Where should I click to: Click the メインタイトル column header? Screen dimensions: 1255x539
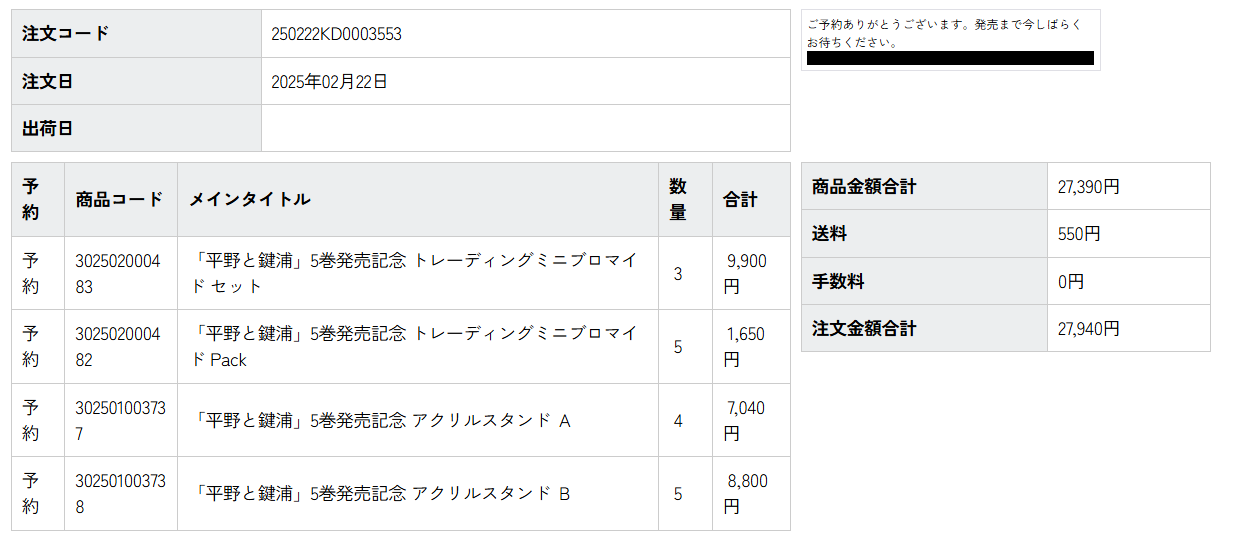click(x=250, y=199)
